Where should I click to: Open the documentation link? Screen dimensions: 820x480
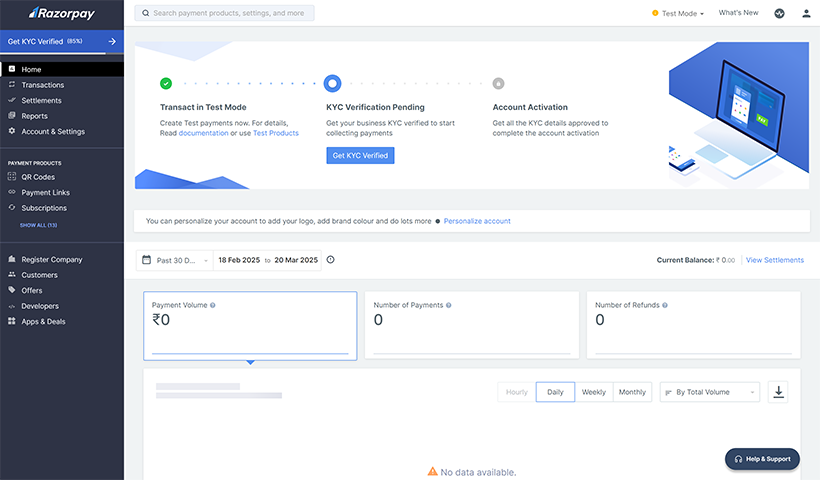[x=203, y=133]
